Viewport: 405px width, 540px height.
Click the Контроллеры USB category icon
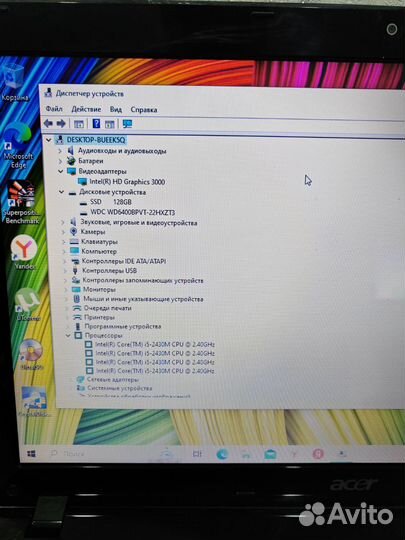coord(75,270)
